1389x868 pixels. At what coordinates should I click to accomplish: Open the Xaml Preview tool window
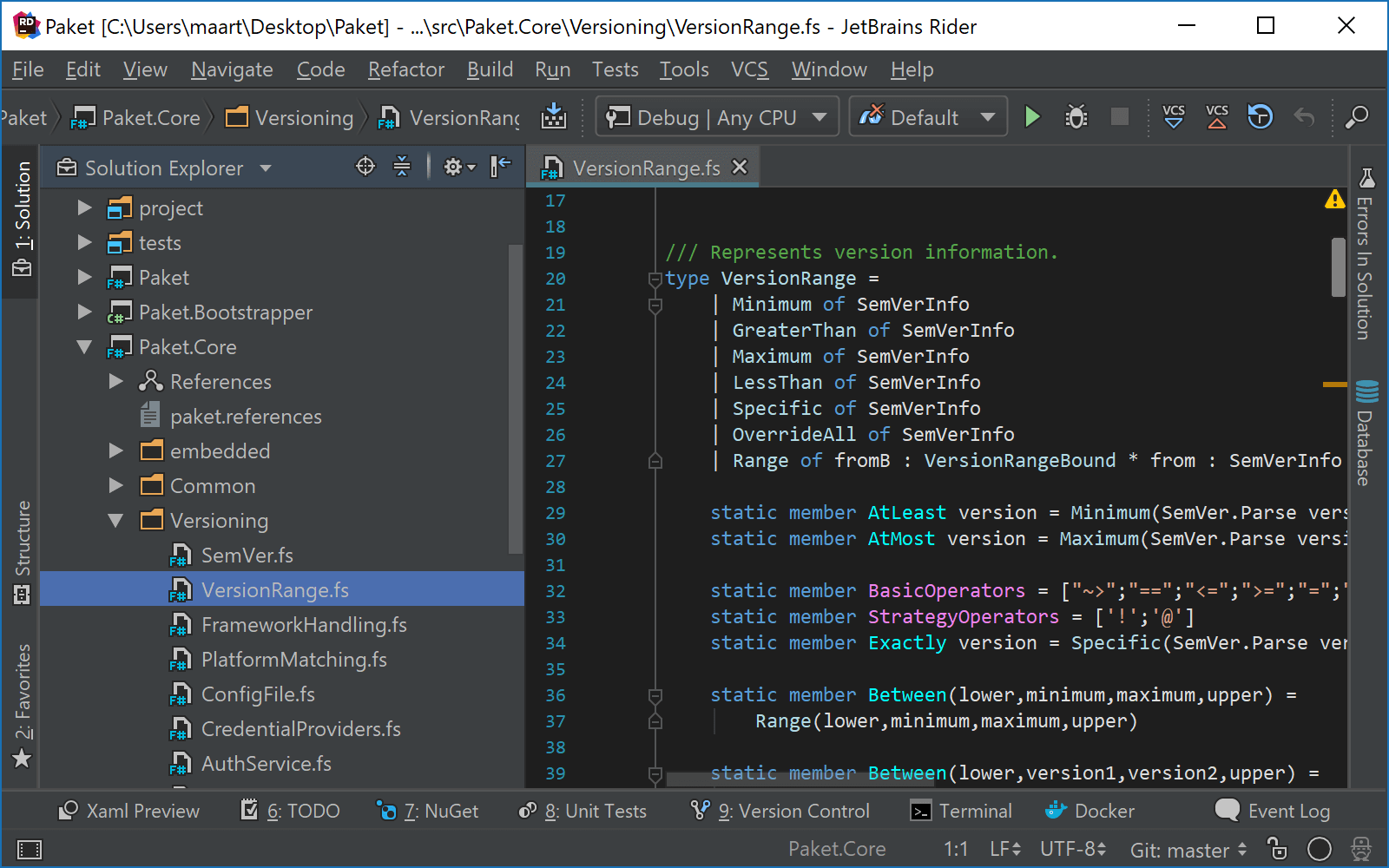coord(128,811)
